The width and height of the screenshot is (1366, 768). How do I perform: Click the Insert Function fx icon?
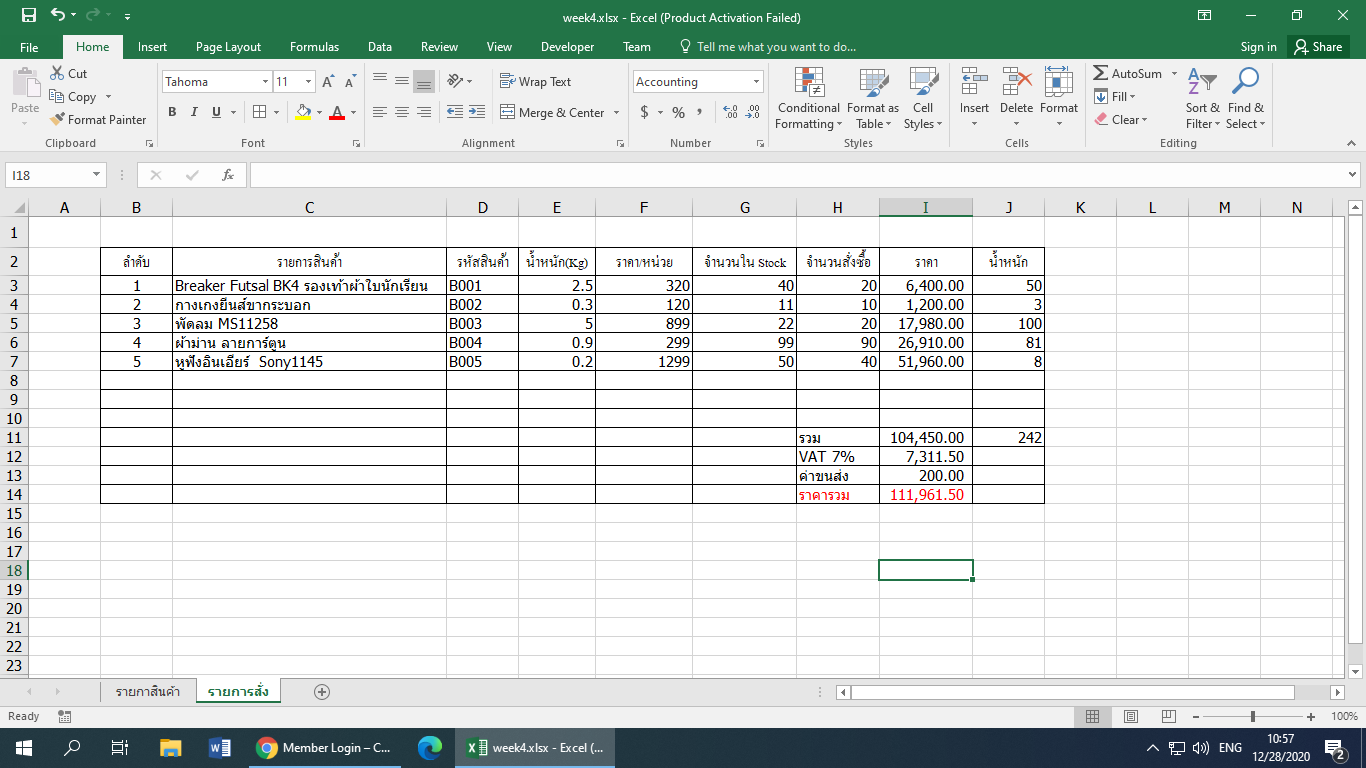pos(228,175)
